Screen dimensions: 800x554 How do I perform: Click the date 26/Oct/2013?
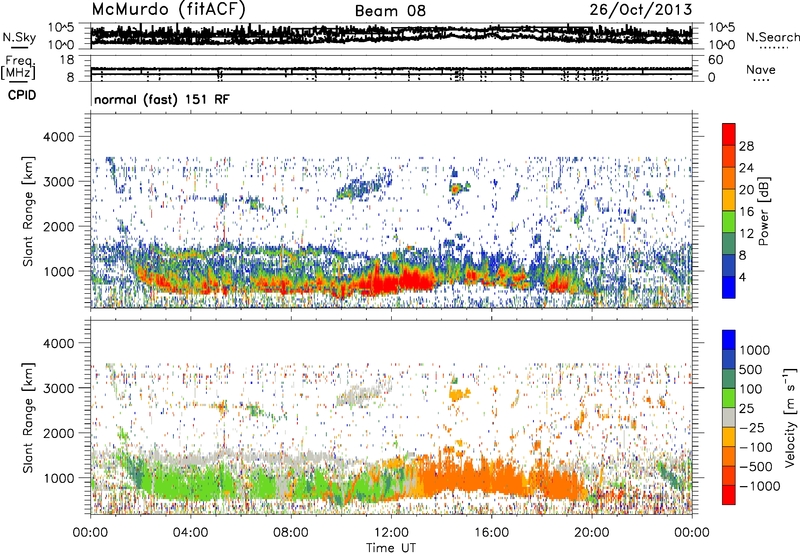pyautogui.click(x=641, y=10)
